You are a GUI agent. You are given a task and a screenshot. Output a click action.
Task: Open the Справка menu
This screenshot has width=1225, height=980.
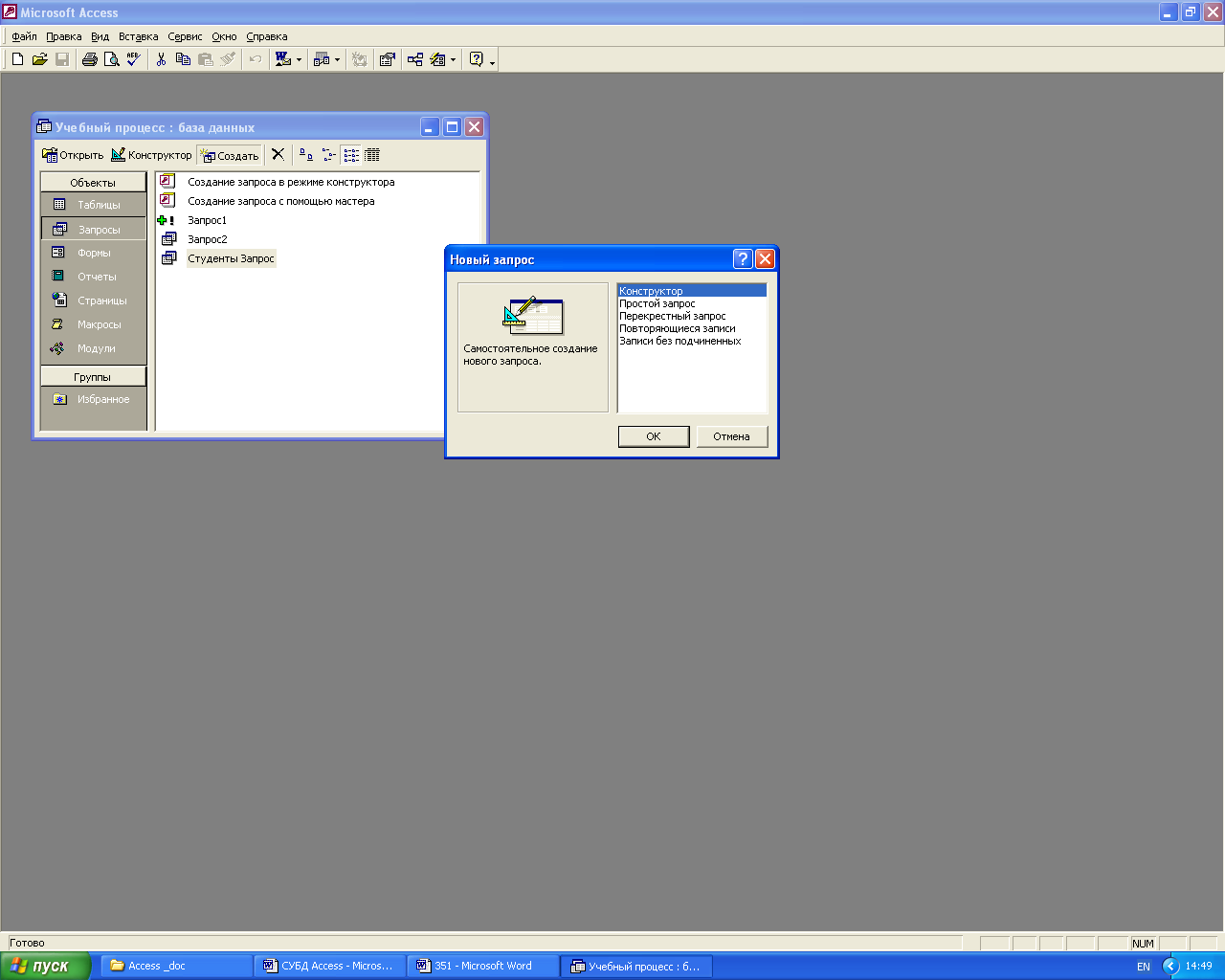coord(267,36)
